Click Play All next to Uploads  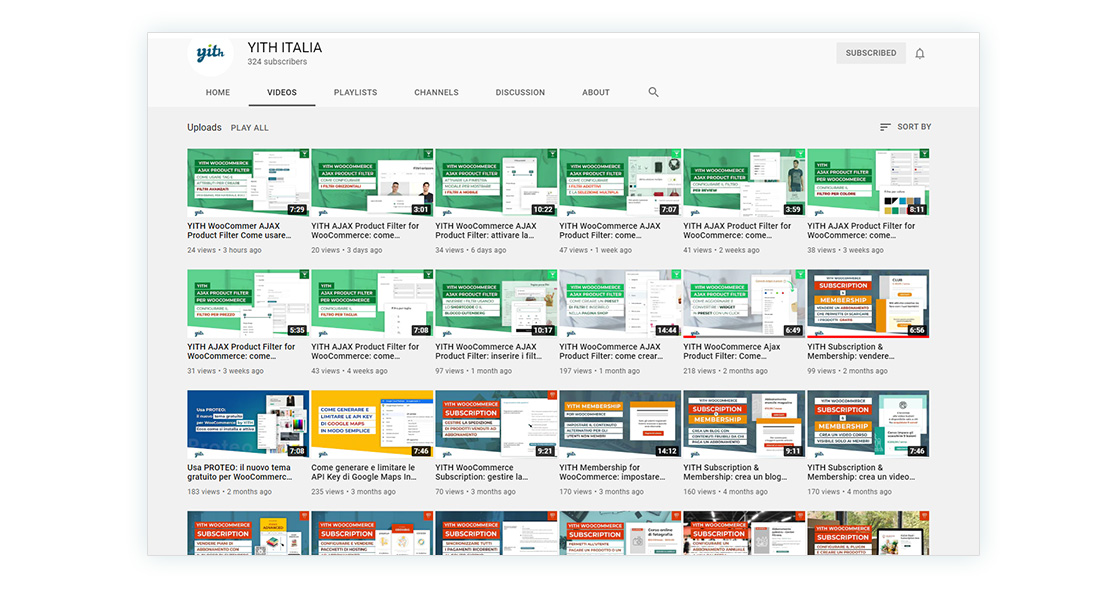[250, 128]
